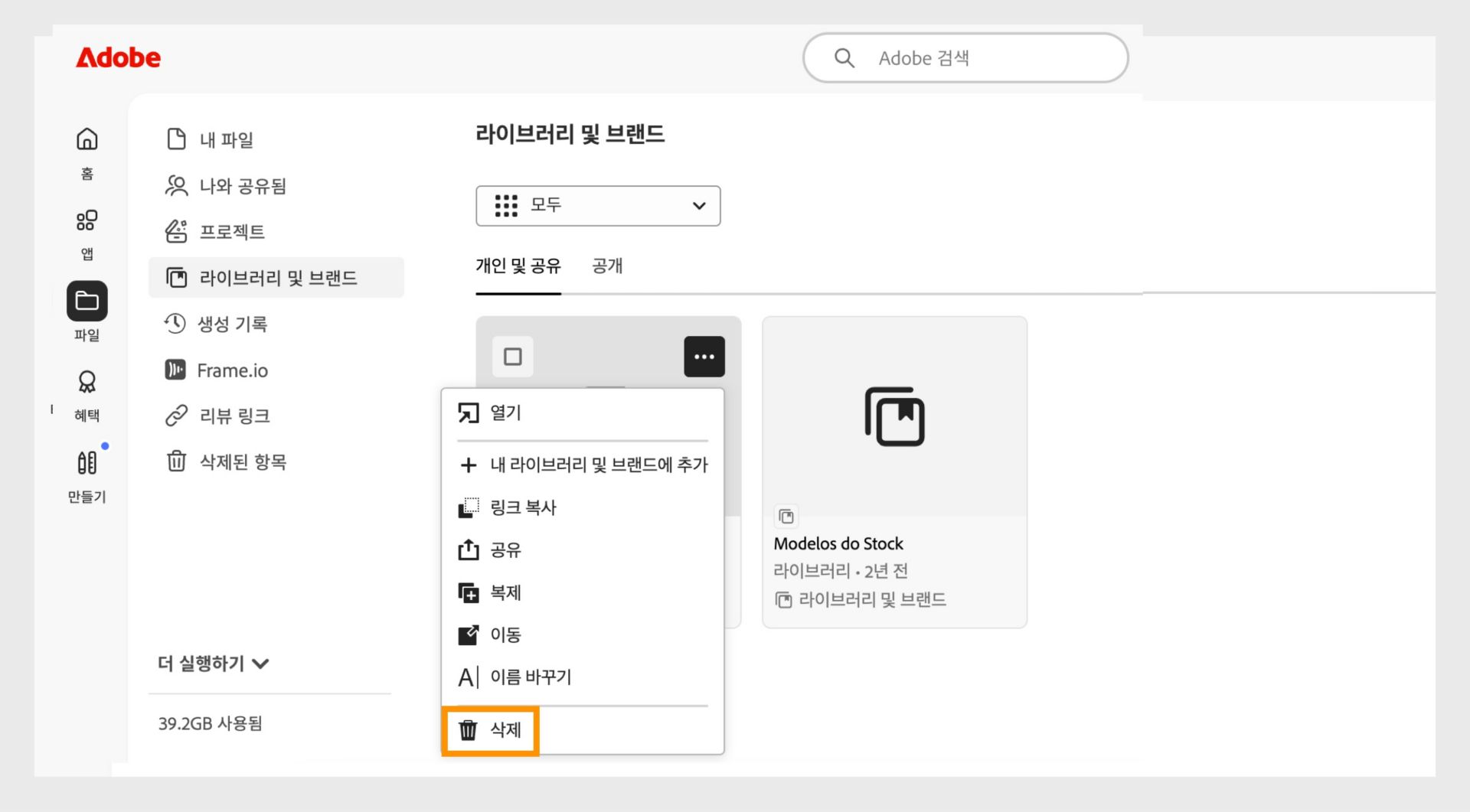Choose 내 라이브러리 및 브랜드에 추가
The image size is (1470, 812).
click(583, 465)
